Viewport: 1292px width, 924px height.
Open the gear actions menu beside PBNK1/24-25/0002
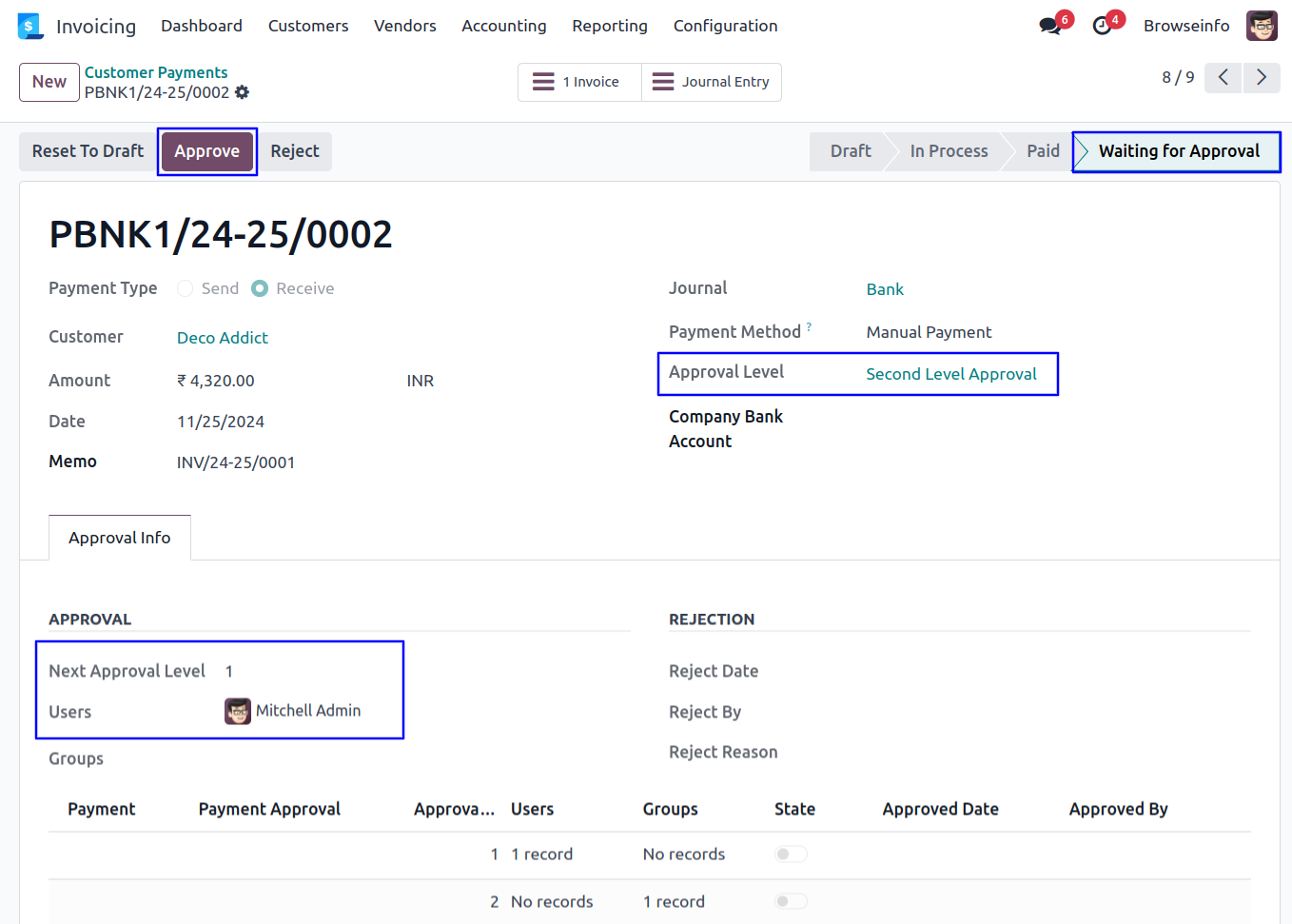coord(243,92)
